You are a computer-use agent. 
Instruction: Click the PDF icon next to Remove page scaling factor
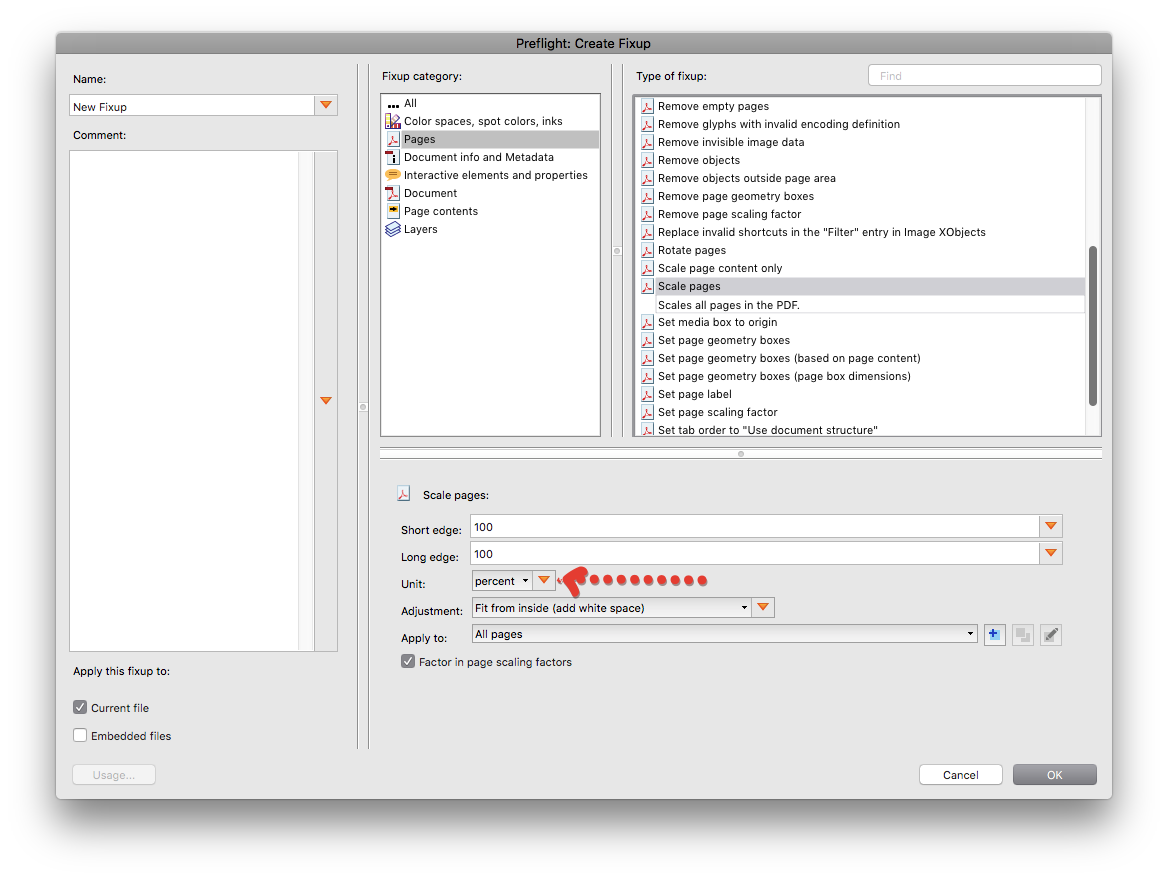coord(647,215)
